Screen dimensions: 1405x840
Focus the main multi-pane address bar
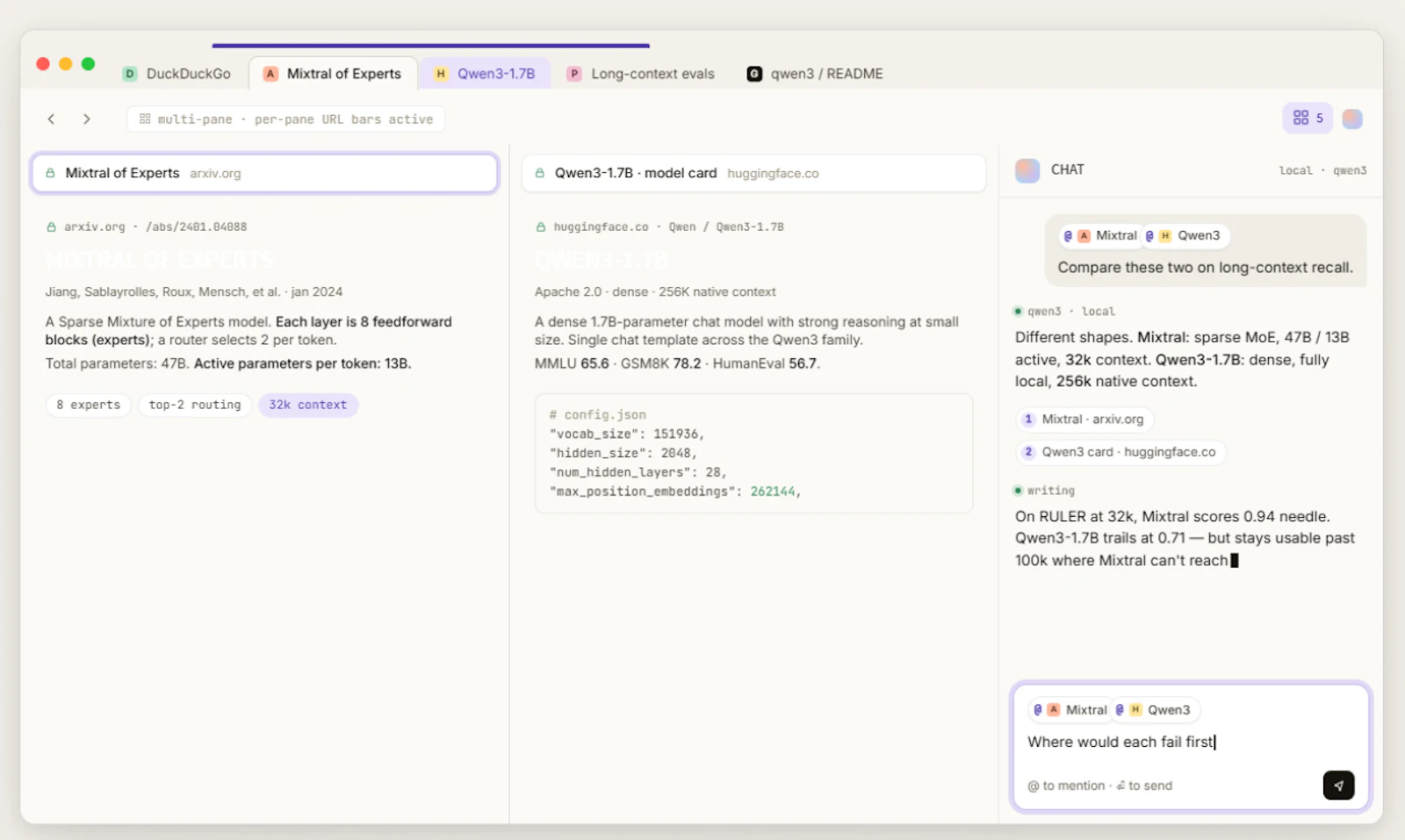coord(286,119)
